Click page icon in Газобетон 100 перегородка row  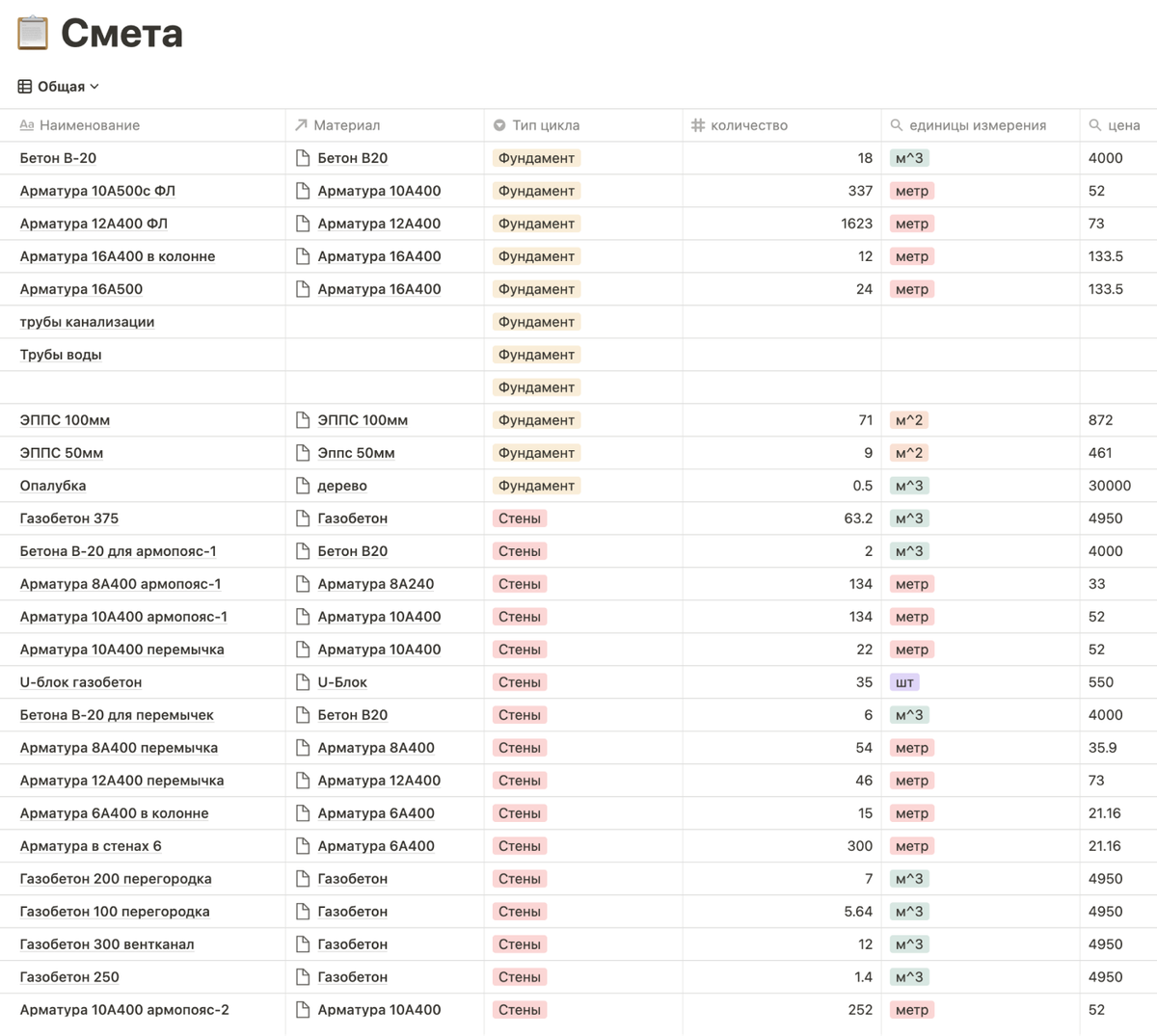(x=303, y=912)
